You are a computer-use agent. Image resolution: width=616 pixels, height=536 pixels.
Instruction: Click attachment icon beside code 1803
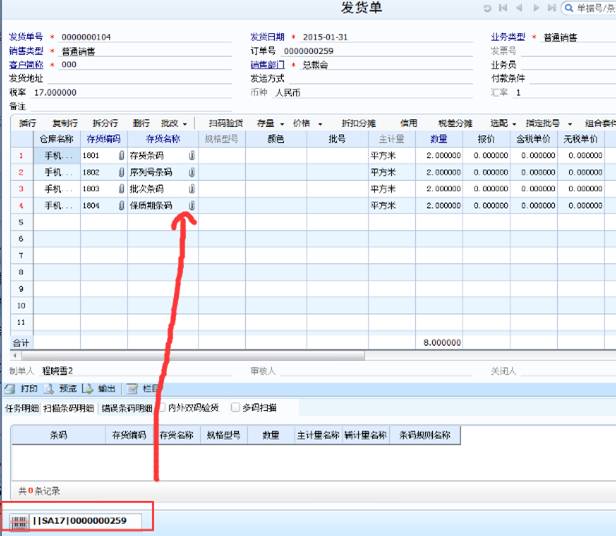coord(121,188)
